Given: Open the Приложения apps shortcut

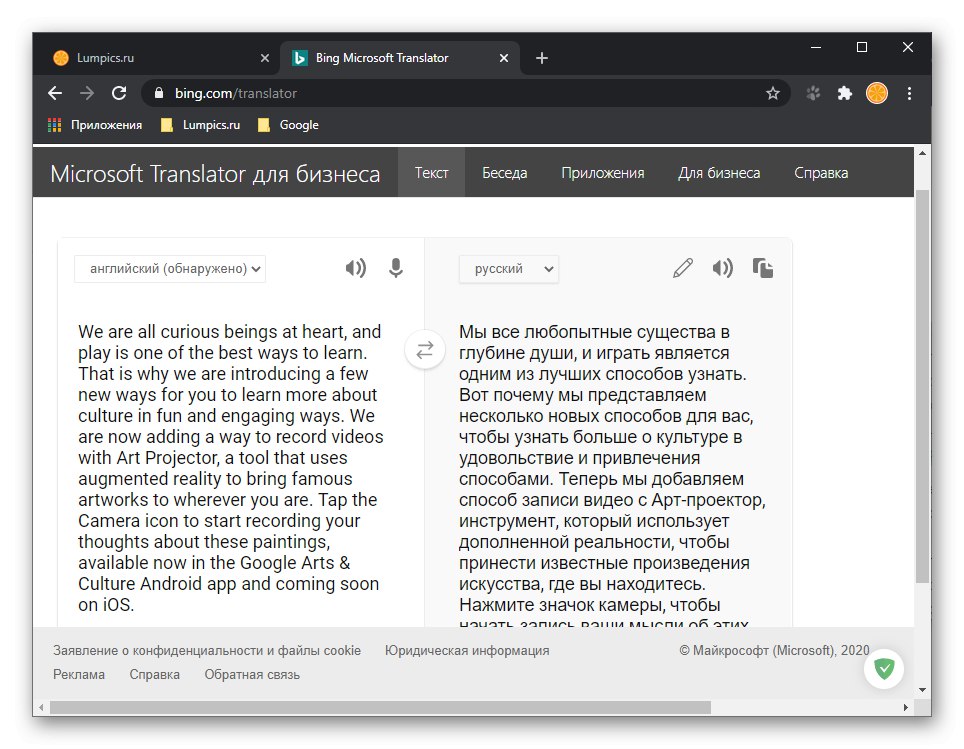Looking at the screenshot, I should pos(95,125).
